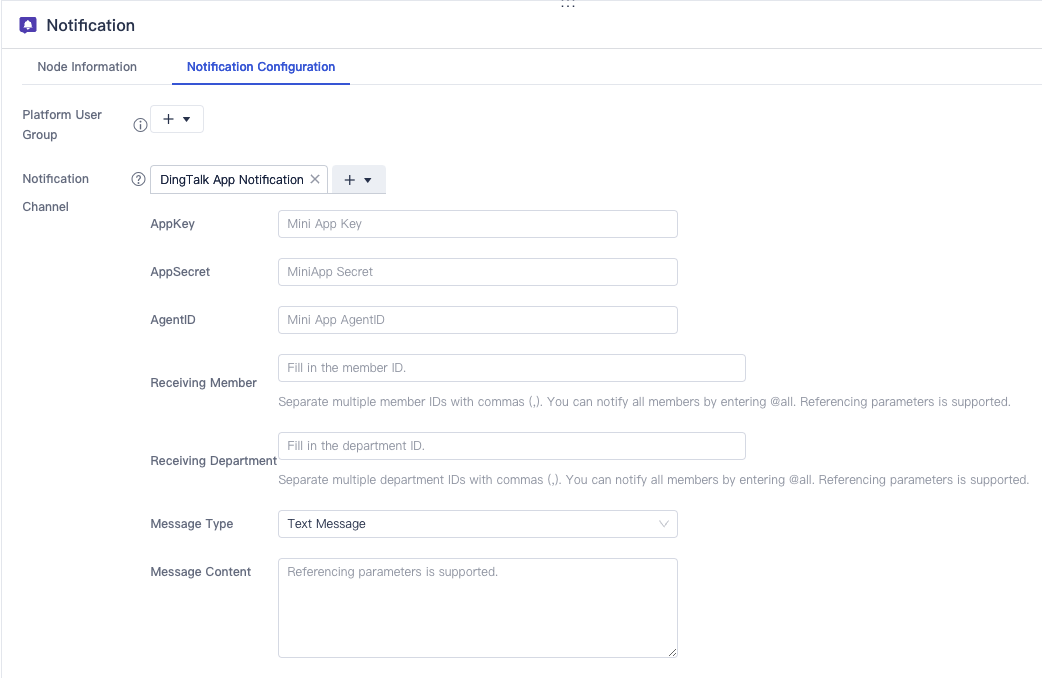Click the Platform User Group info icon
Viewport: 1042px width, 678px height.
tap(140, 125)
